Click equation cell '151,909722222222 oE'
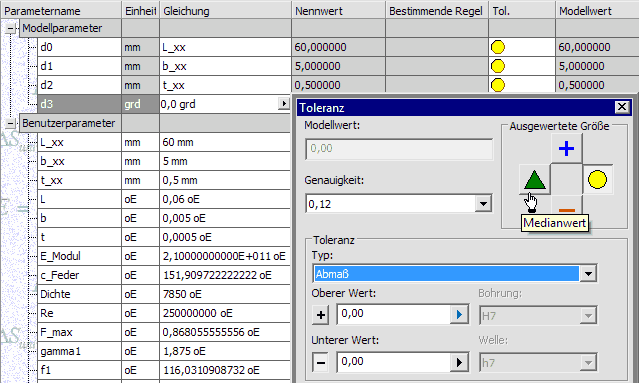 225,275
